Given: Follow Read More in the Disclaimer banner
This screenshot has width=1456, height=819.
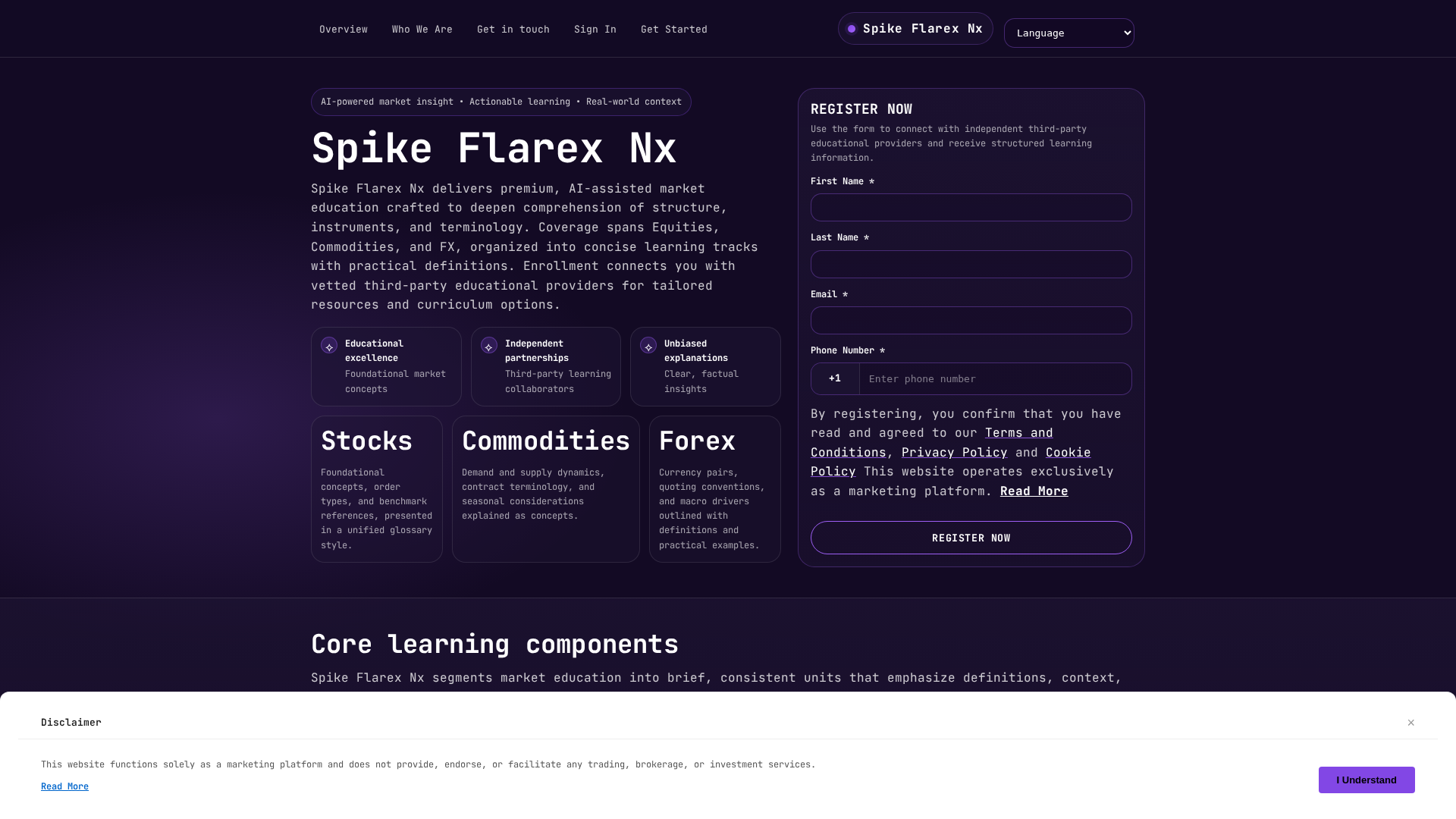Looking at the screenshot, I should pos(65,787).
